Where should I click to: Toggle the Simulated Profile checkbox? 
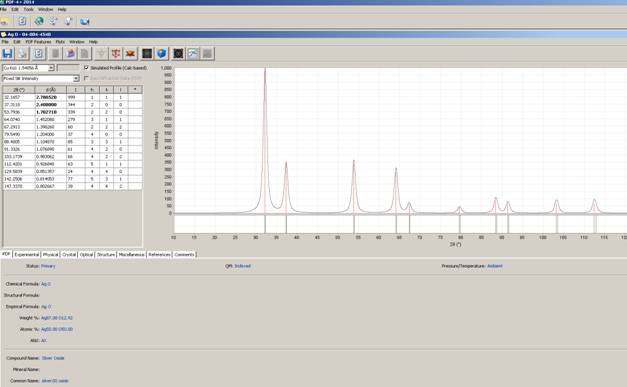tap(86, 68)
